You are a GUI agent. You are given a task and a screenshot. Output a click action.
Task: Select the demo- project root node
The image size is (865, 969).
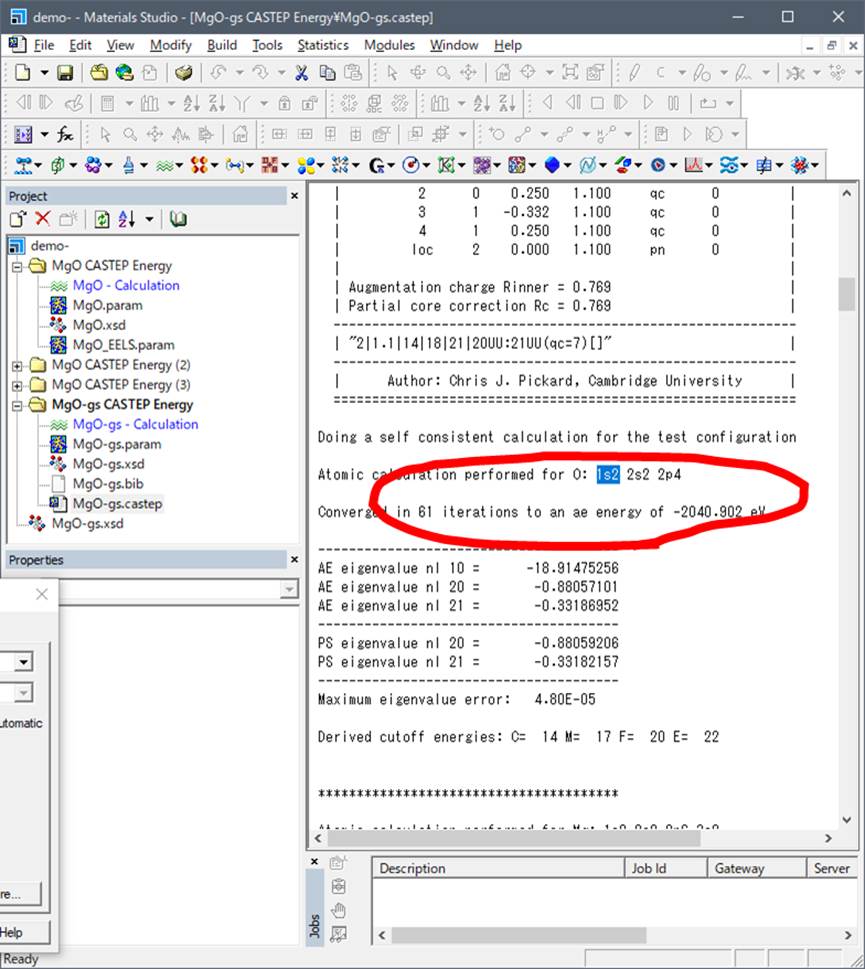49,246
